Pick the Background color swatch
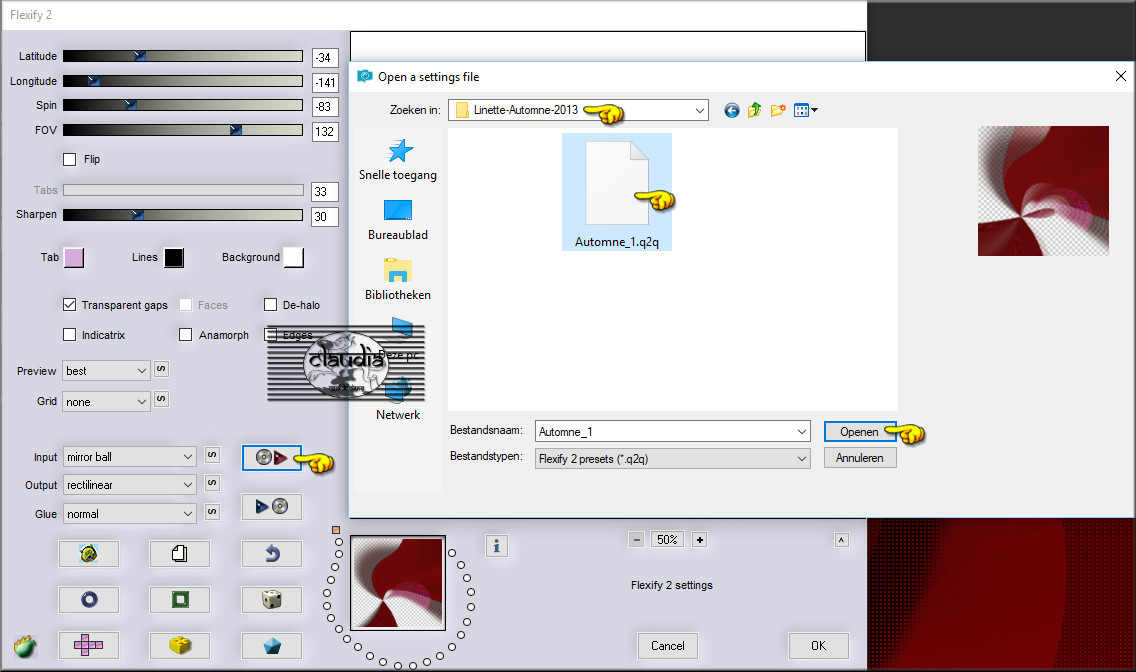Viewport: 1136px width, 672px height. [293, 258]
